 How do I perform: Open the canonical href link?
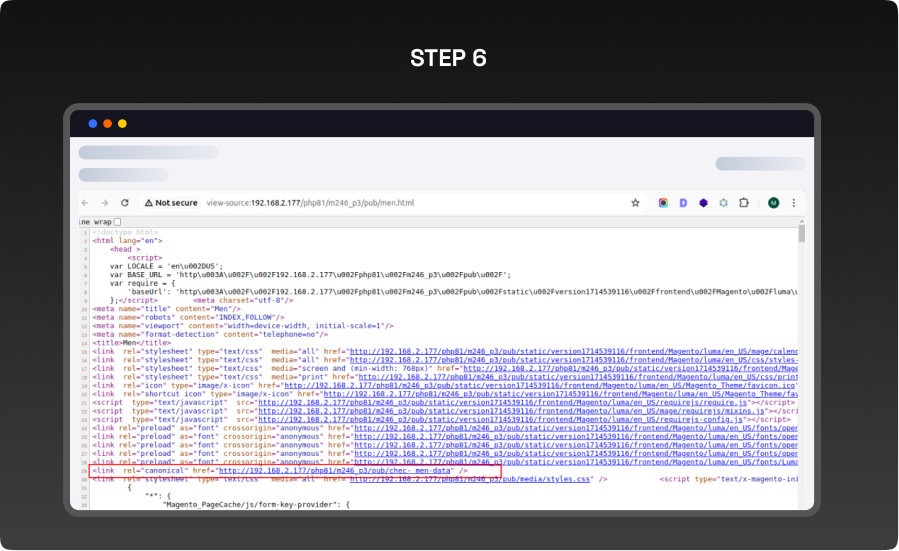(x=336, y=471)
